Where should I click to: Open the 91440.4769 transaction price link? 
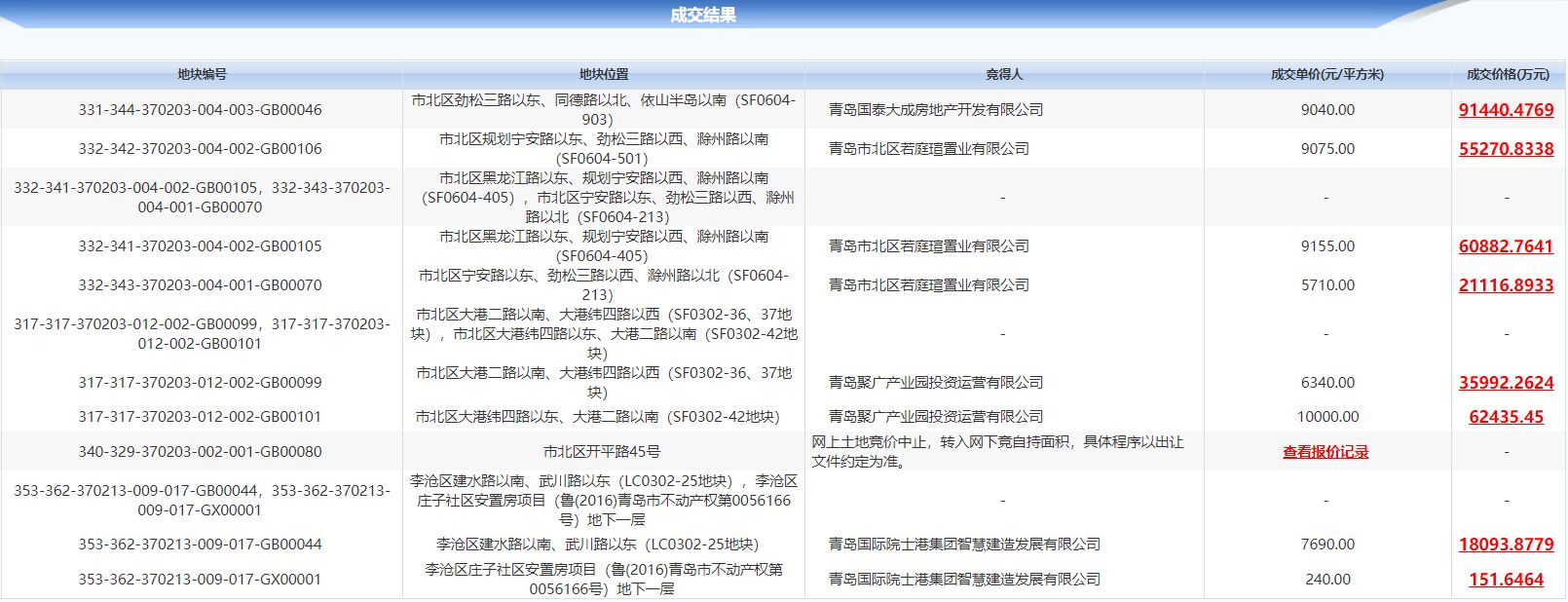tap(1506, 110)
